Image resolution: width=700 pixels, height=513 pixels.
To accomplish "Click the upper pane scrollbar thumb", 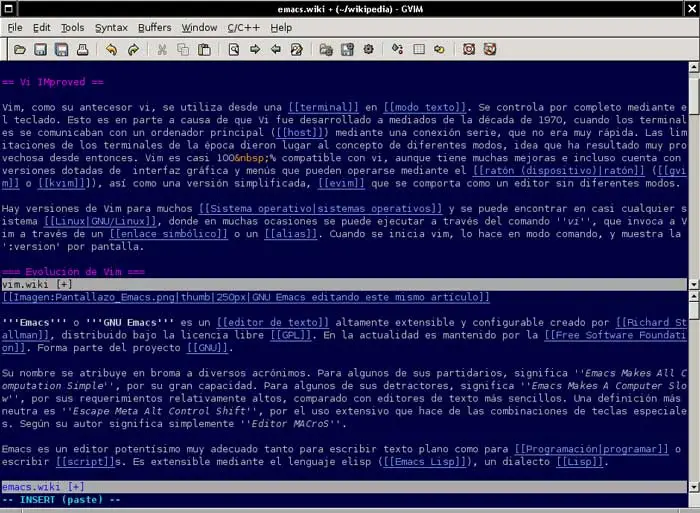I will 693,96.
